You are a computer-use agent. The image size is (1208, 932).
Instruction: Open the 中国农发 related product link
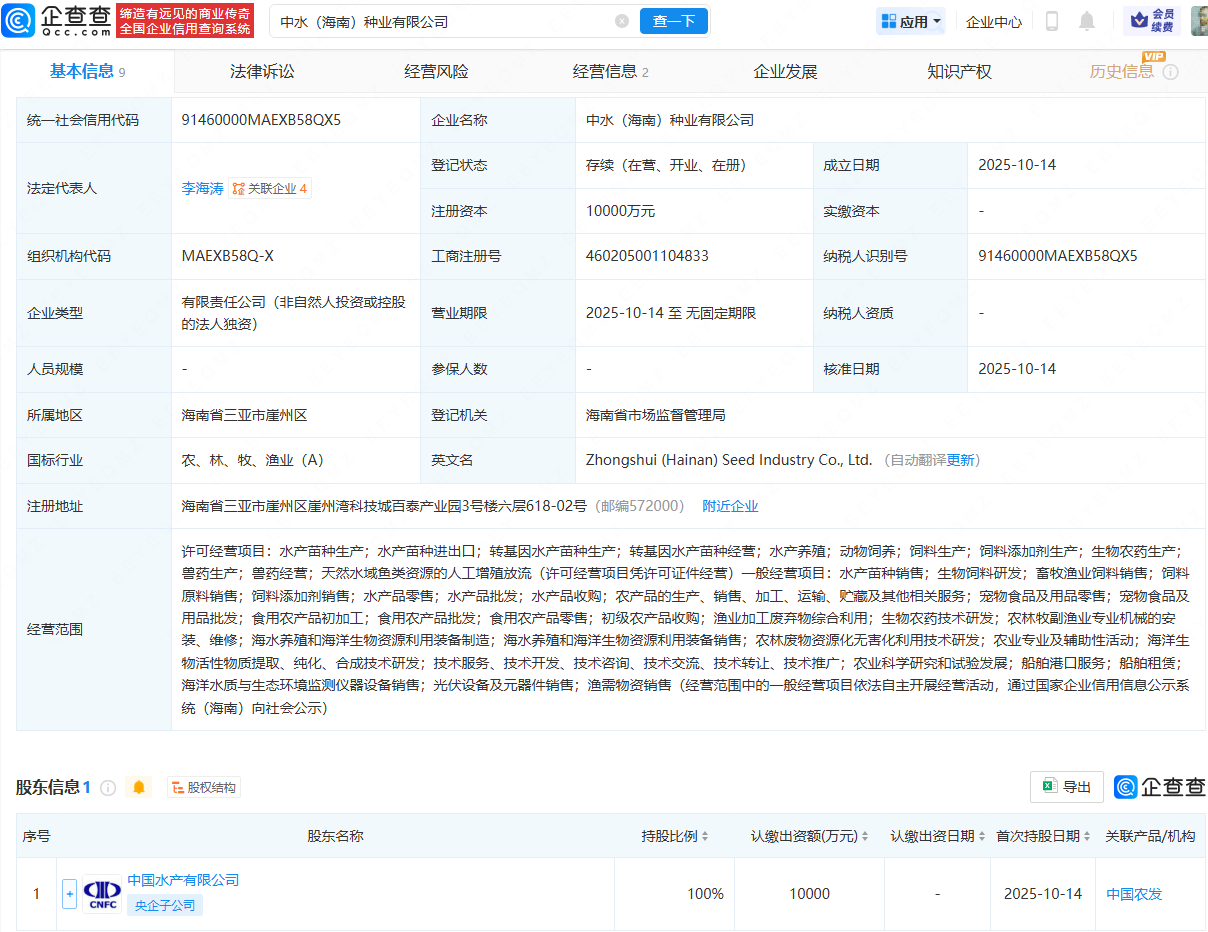(1133, 894)
